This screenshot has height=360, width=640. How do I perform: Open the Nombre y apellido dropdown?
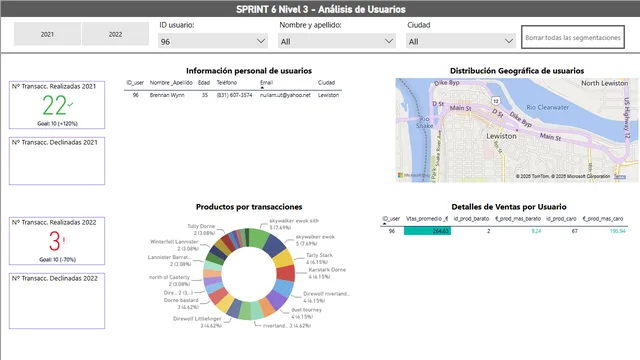337,41
